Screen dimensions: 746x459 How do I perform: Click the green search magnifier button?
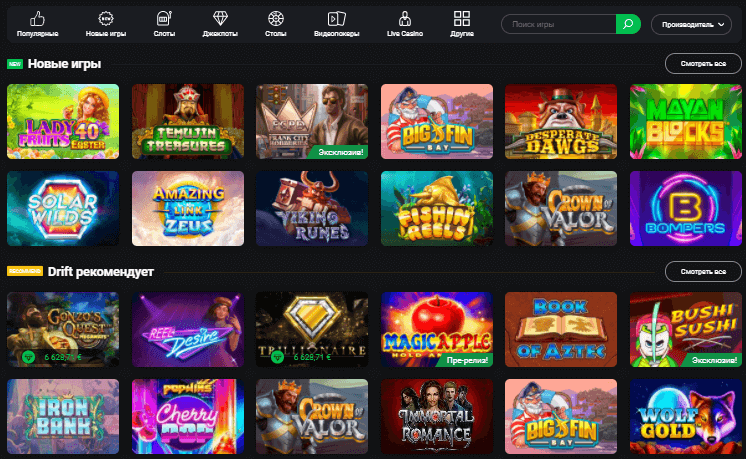628,24
